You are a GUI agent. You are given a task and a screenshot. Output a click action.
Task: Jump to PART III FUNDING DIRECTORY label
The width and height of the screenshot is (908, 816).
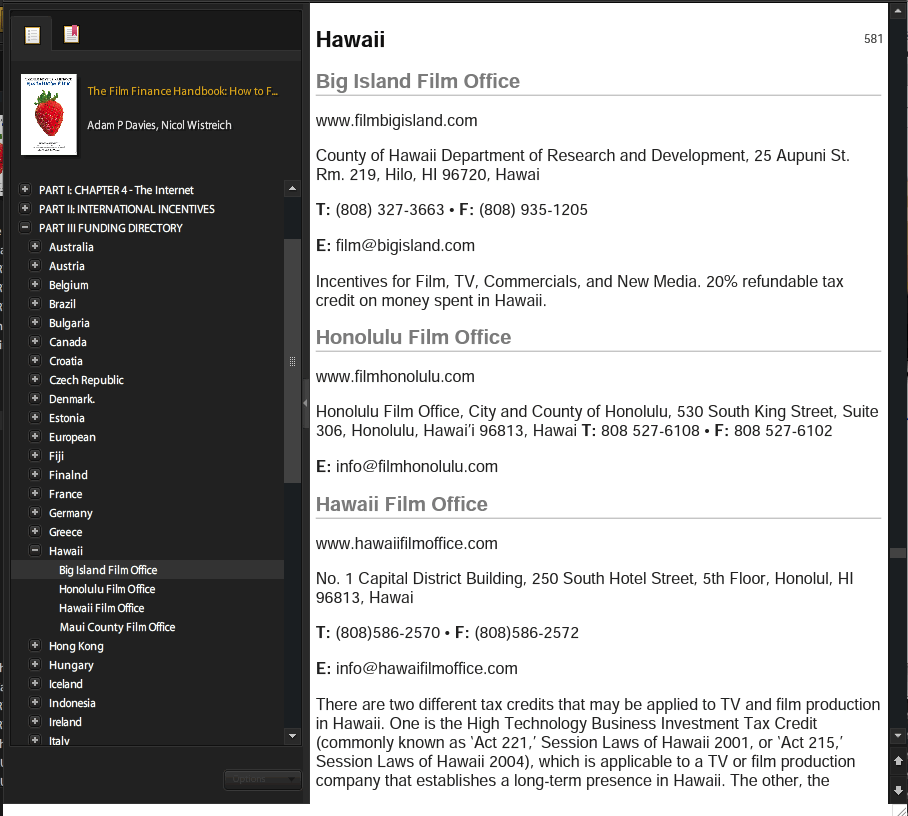pos(111,228)
